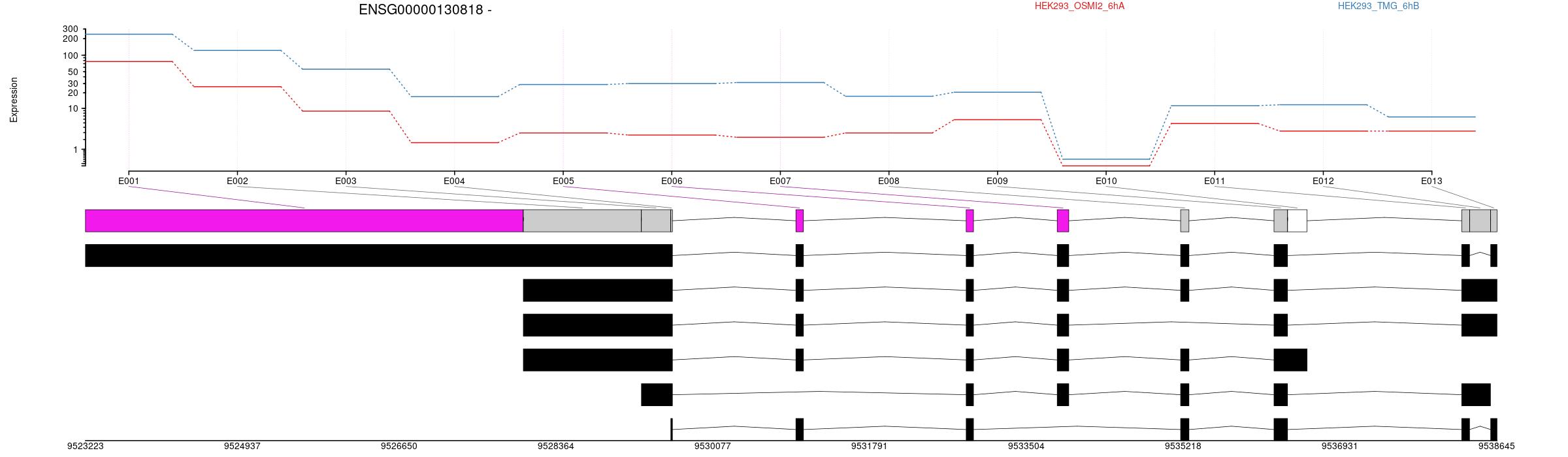
Task: Select the first full-length black transcript block
Action: [x=379, y=255]
